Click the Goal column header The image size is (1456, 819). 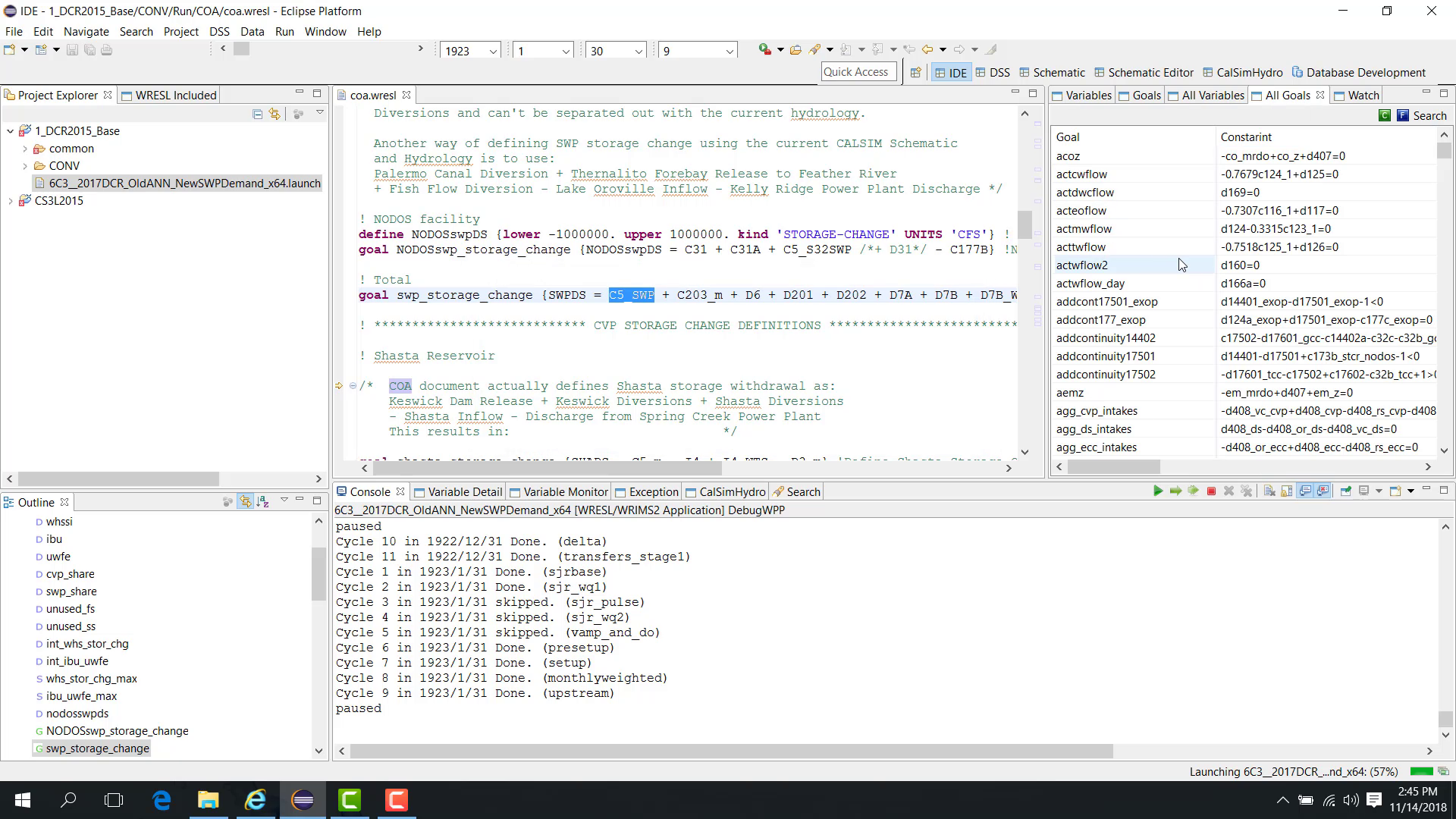tap(1134, 137)
